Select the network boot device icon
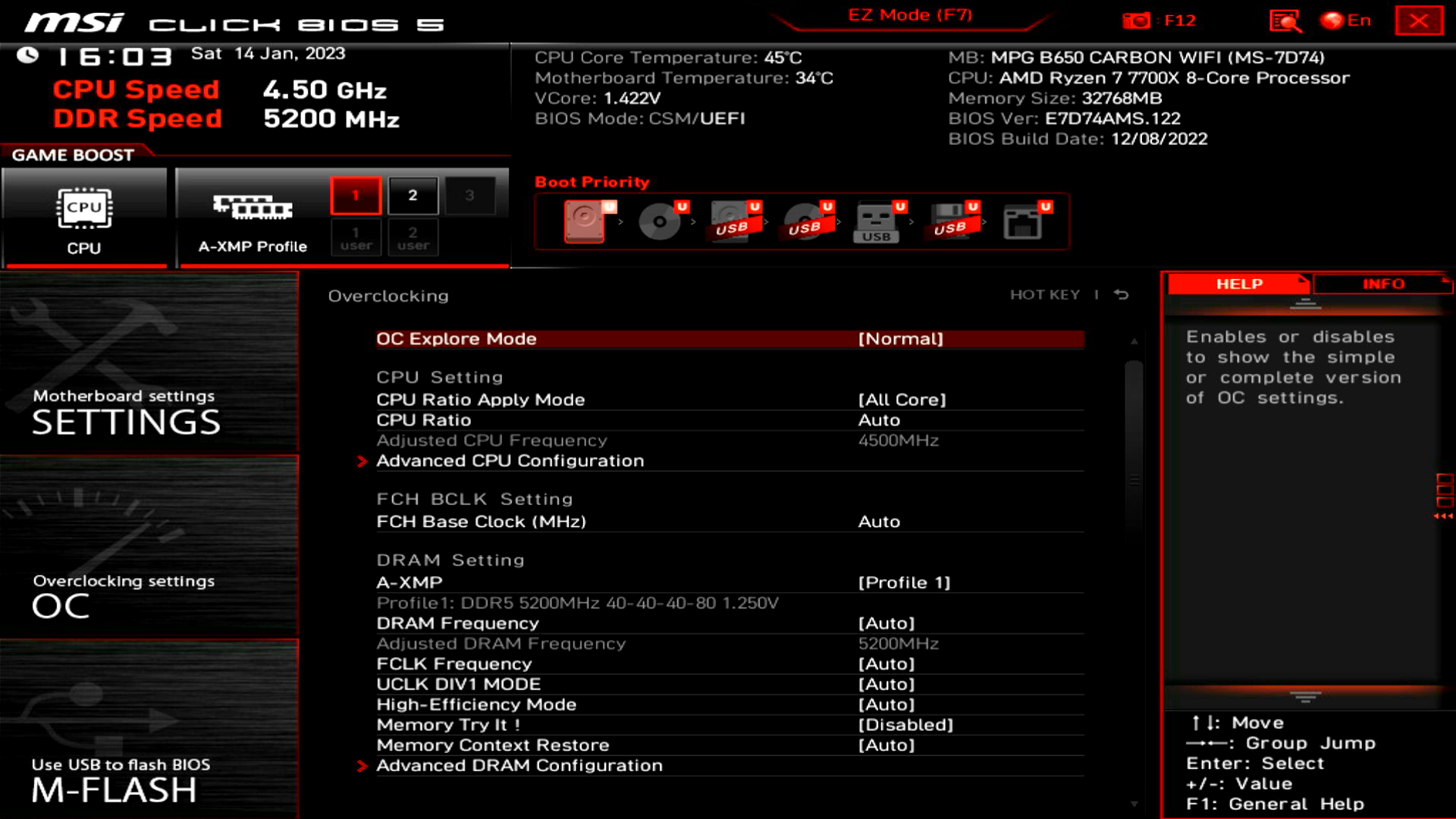This screenshot has width=1456, height=819. point(1023,221)
